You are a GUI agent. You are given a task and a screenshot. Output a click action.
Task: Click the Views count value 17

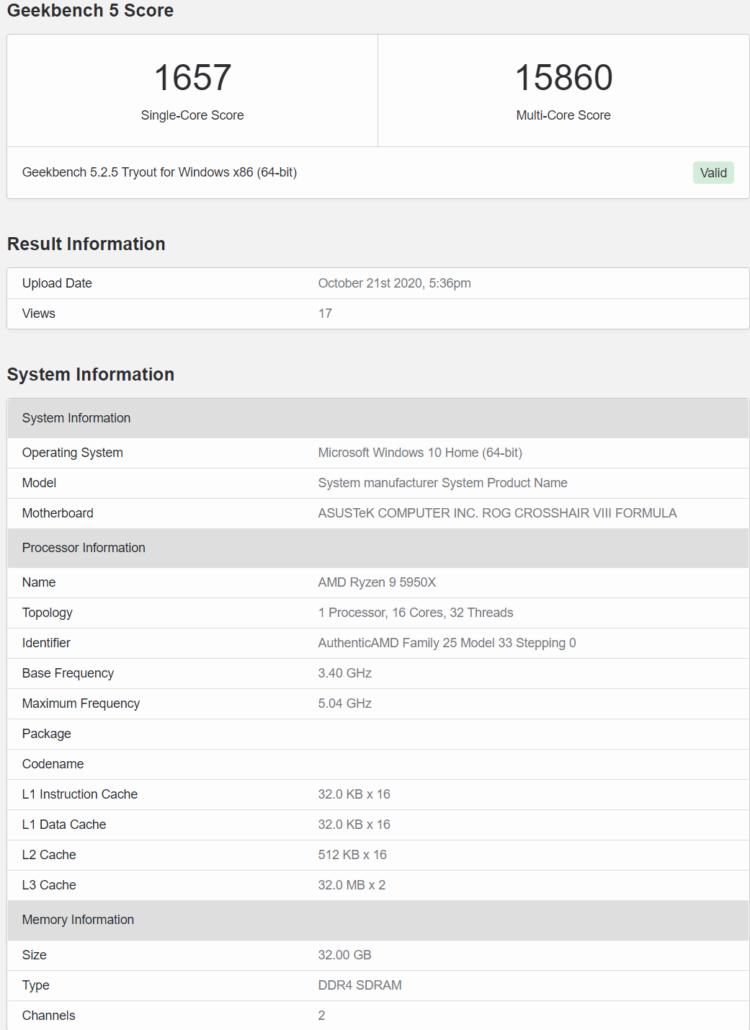325,313
